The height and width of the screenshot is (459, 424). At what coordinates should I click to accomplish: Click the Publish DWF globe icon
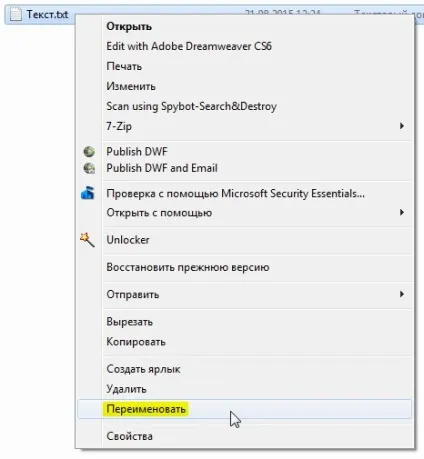89,152
